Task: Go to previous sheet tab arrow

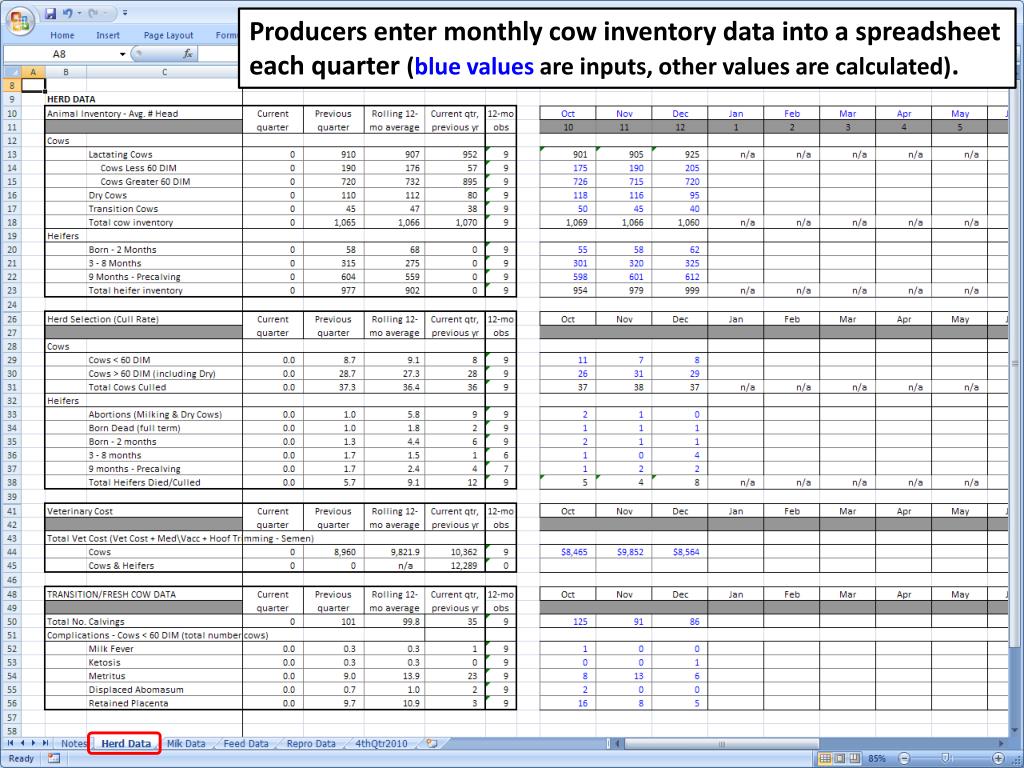Action: coord(23,743)
